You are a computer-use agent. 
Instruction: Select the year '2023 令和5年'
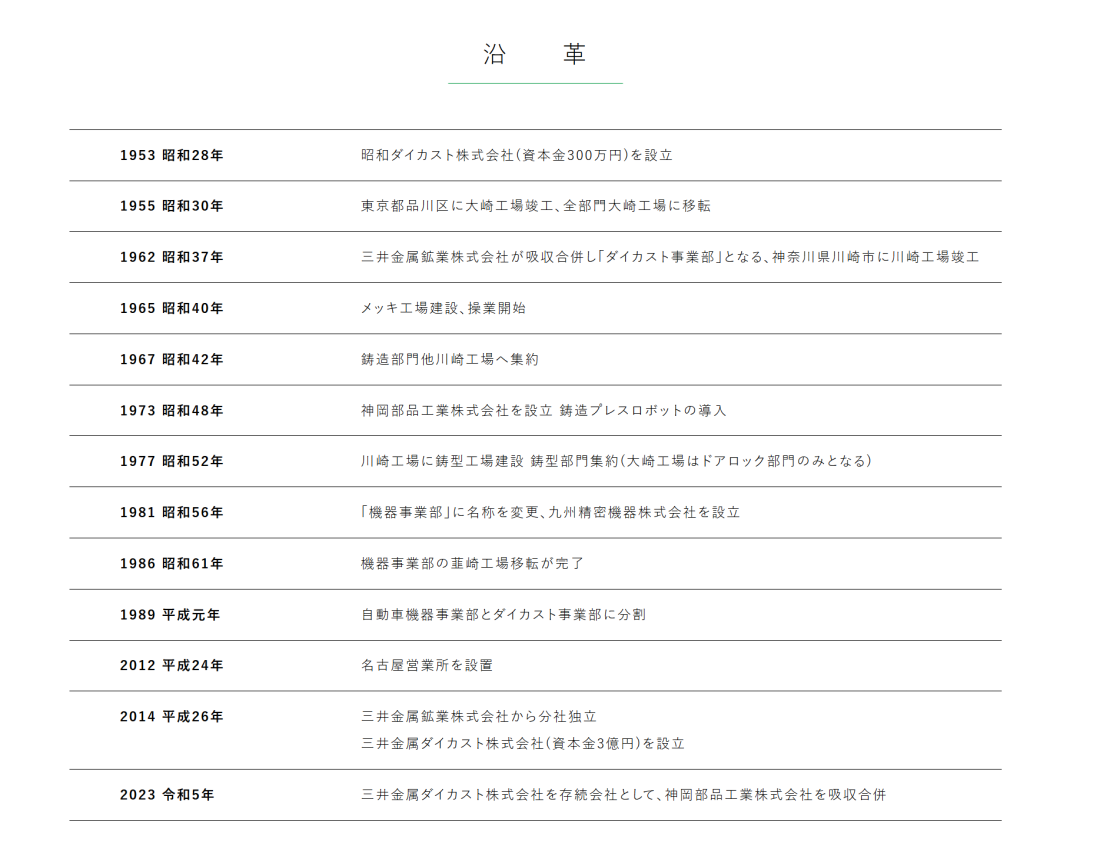click(167, 795)
